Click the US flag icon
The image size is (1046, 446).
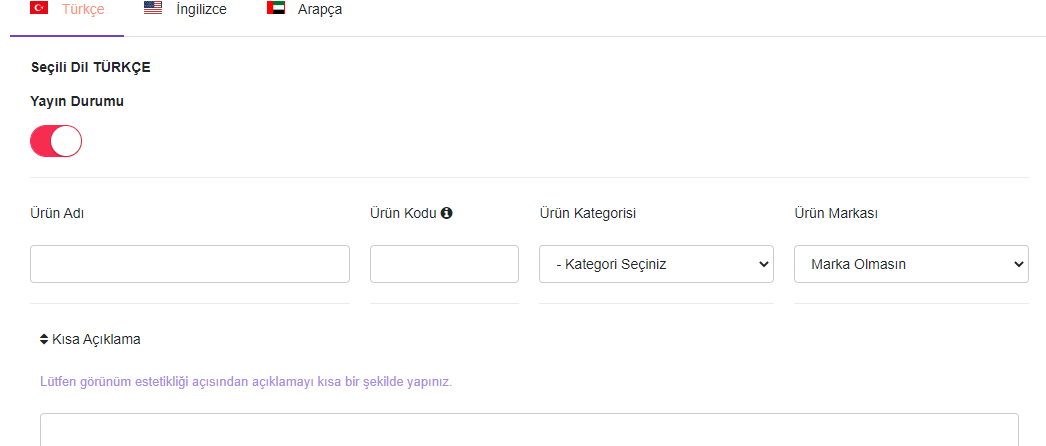click(x=153, y=9)
